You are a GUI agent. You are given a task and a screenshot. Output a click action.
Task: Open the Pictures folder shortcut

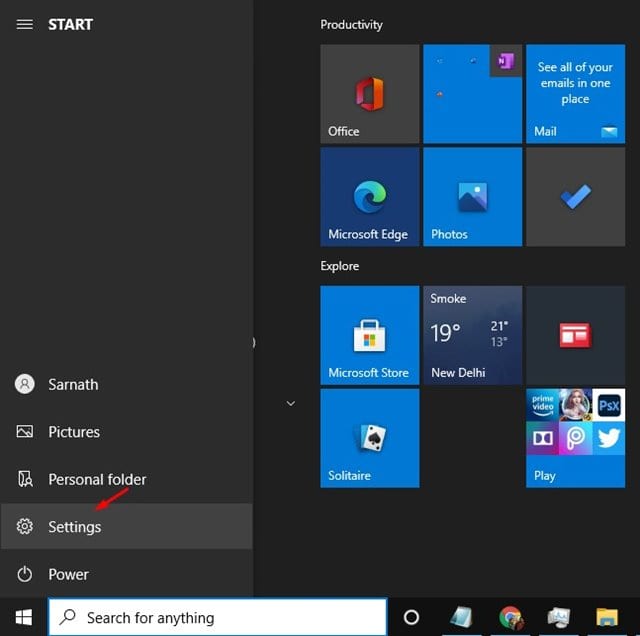pos(74,432)
